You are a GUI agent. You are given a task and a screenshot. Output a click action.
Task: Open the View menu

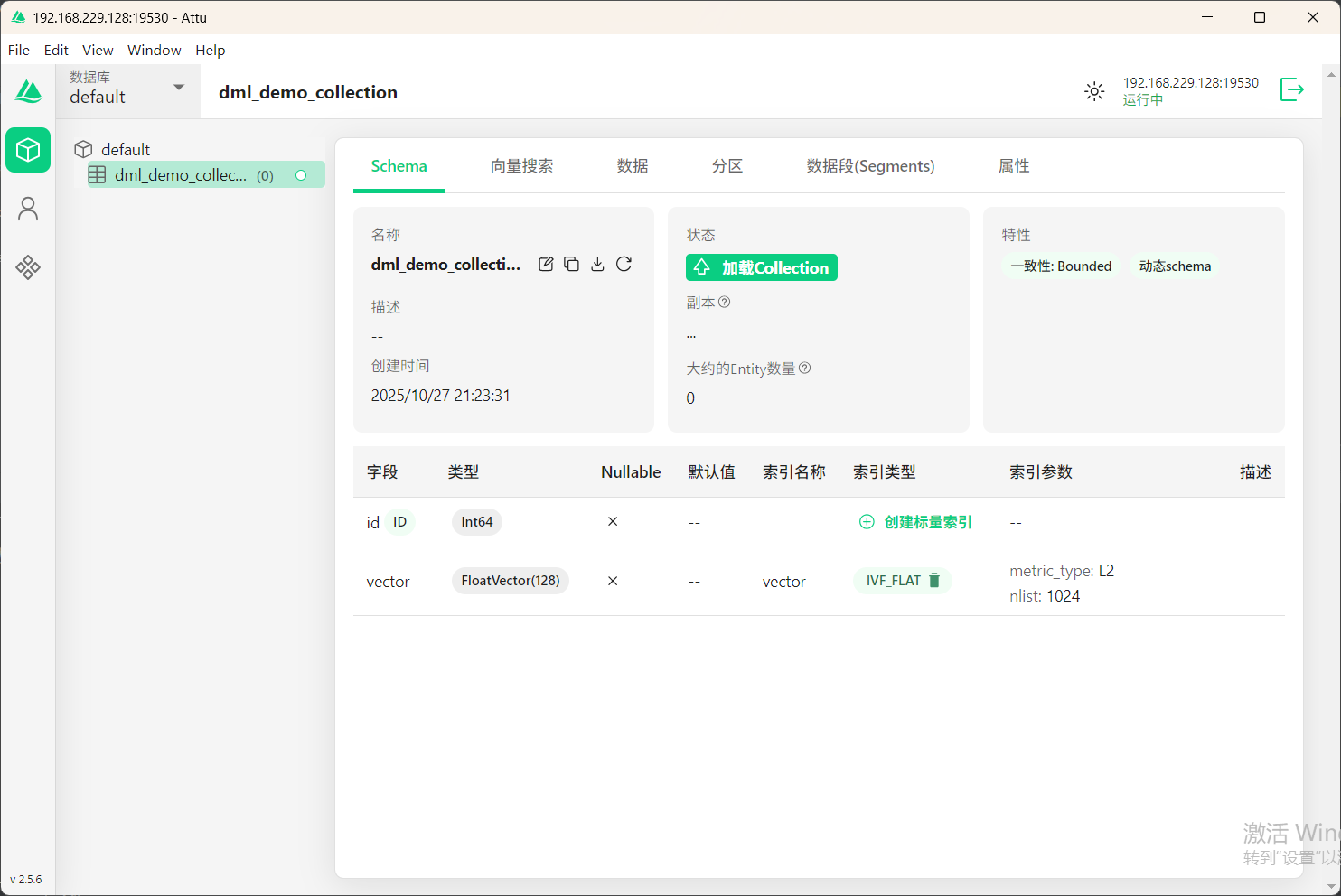click(98, 50)
